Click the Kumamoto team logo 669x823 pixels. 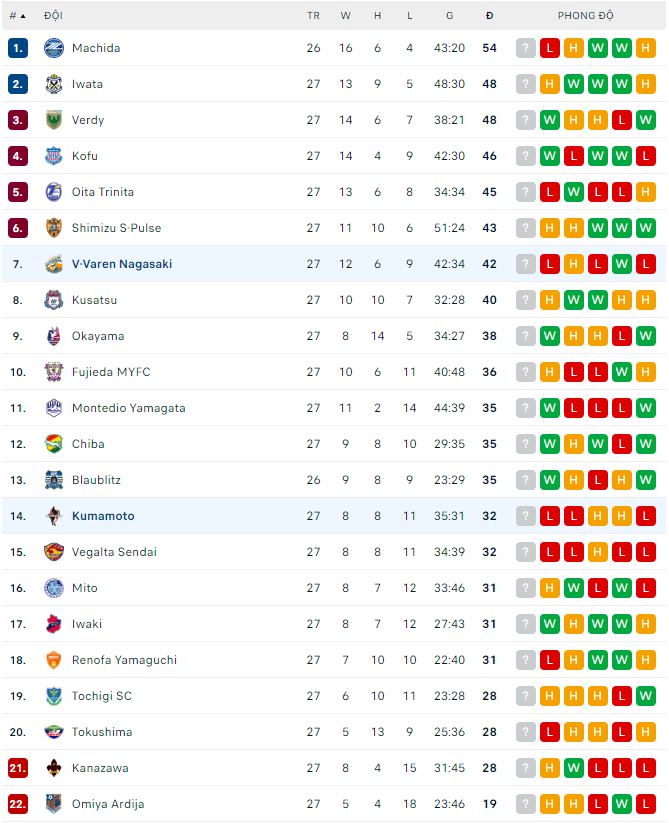(x=54, y=516)
